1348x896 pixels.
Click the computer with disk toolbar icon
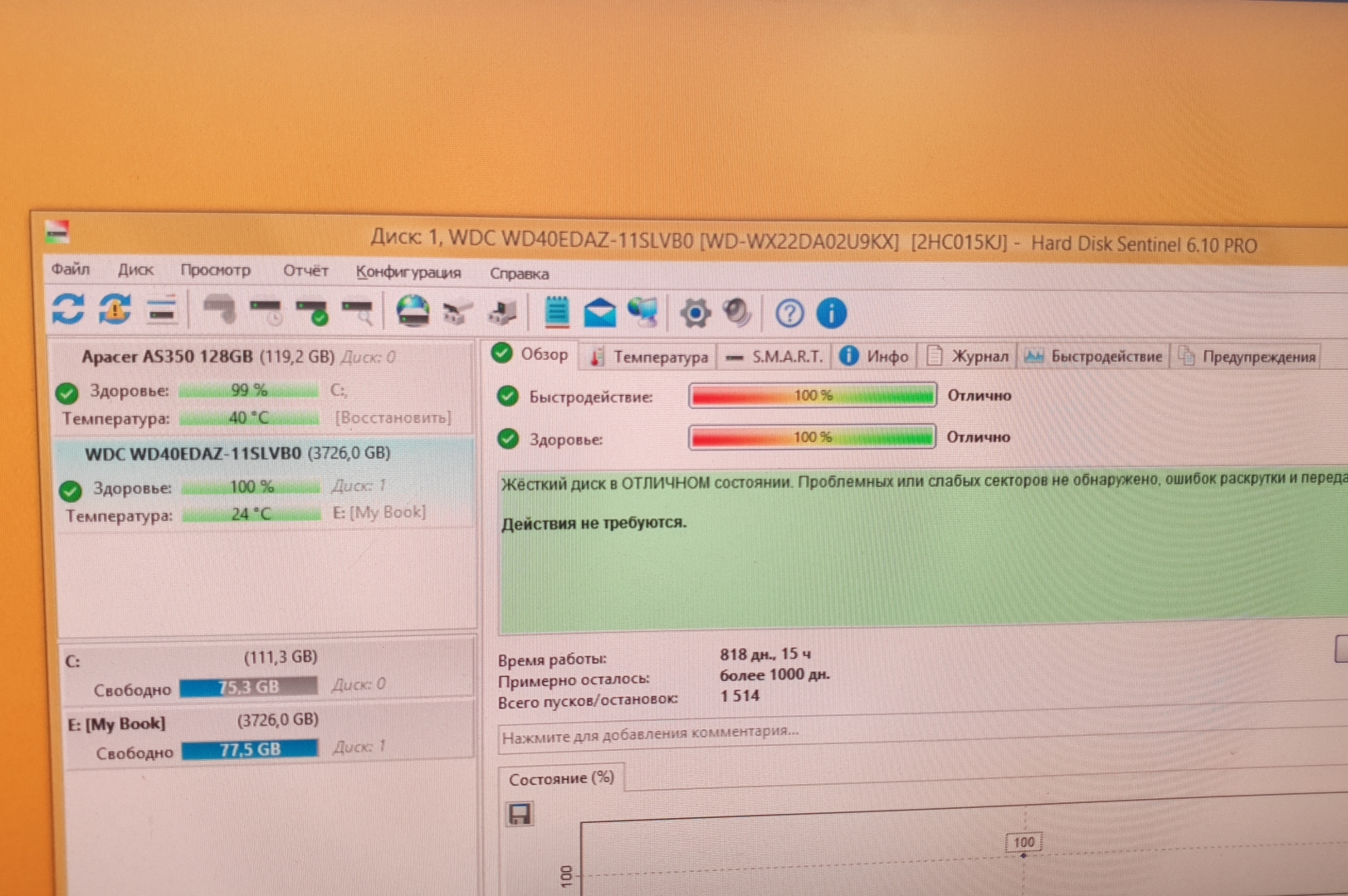(503, 313)
